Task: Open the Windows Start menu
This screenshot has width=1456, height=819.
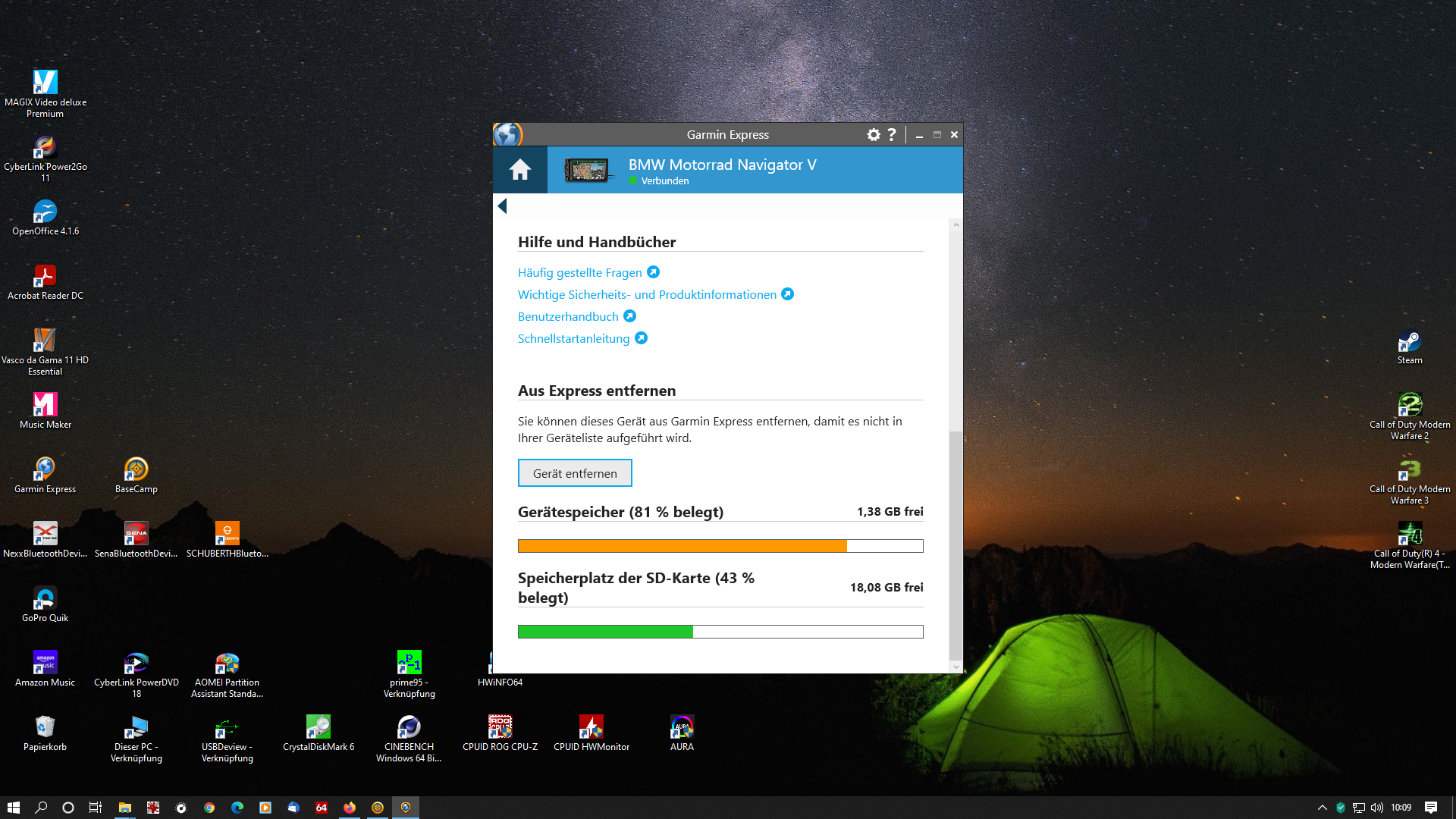Action: (x=14, y=808)
